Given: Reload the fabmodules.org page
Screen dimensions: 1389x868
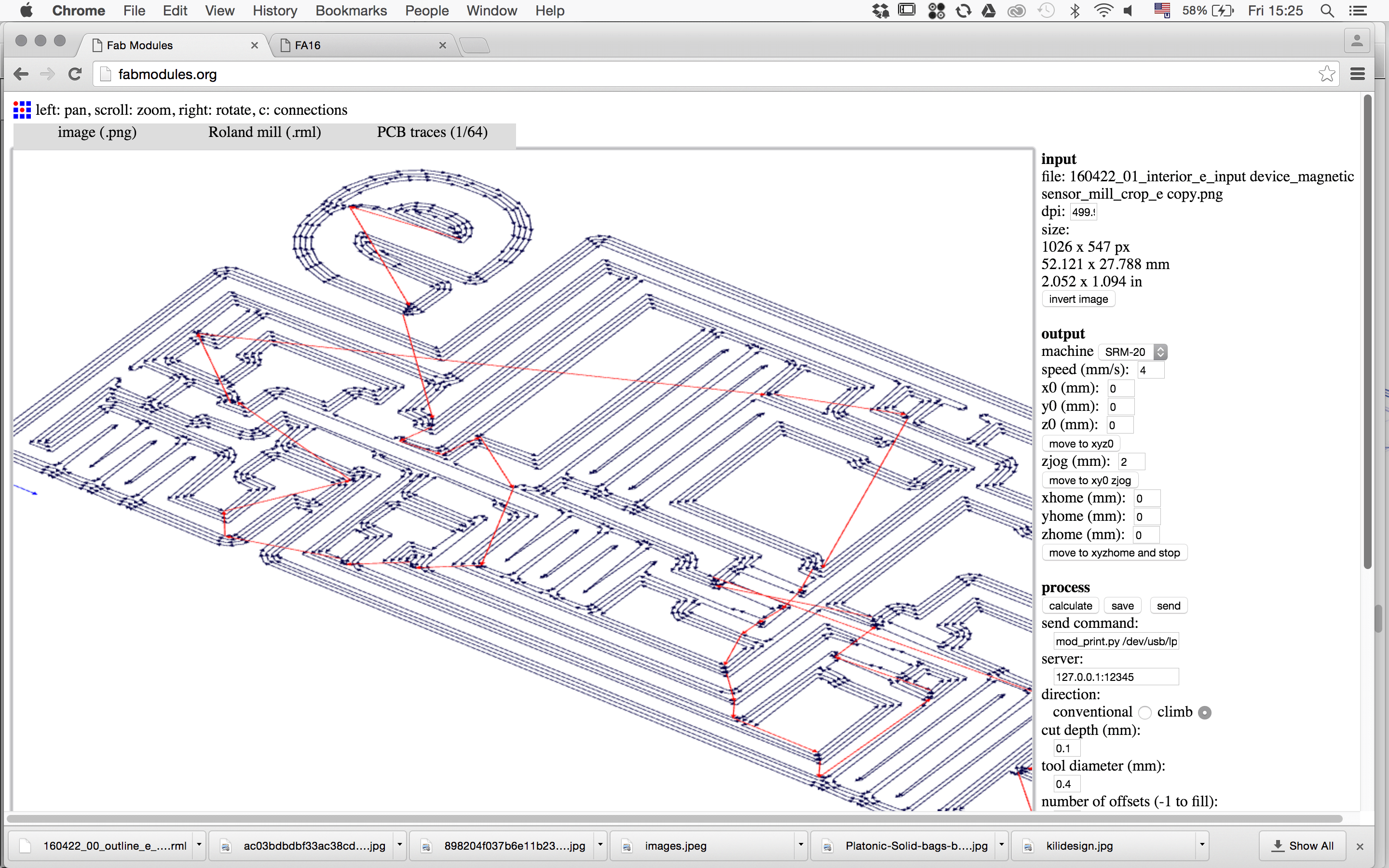Looking at the screenshot, I should click(x=75, y=74).
